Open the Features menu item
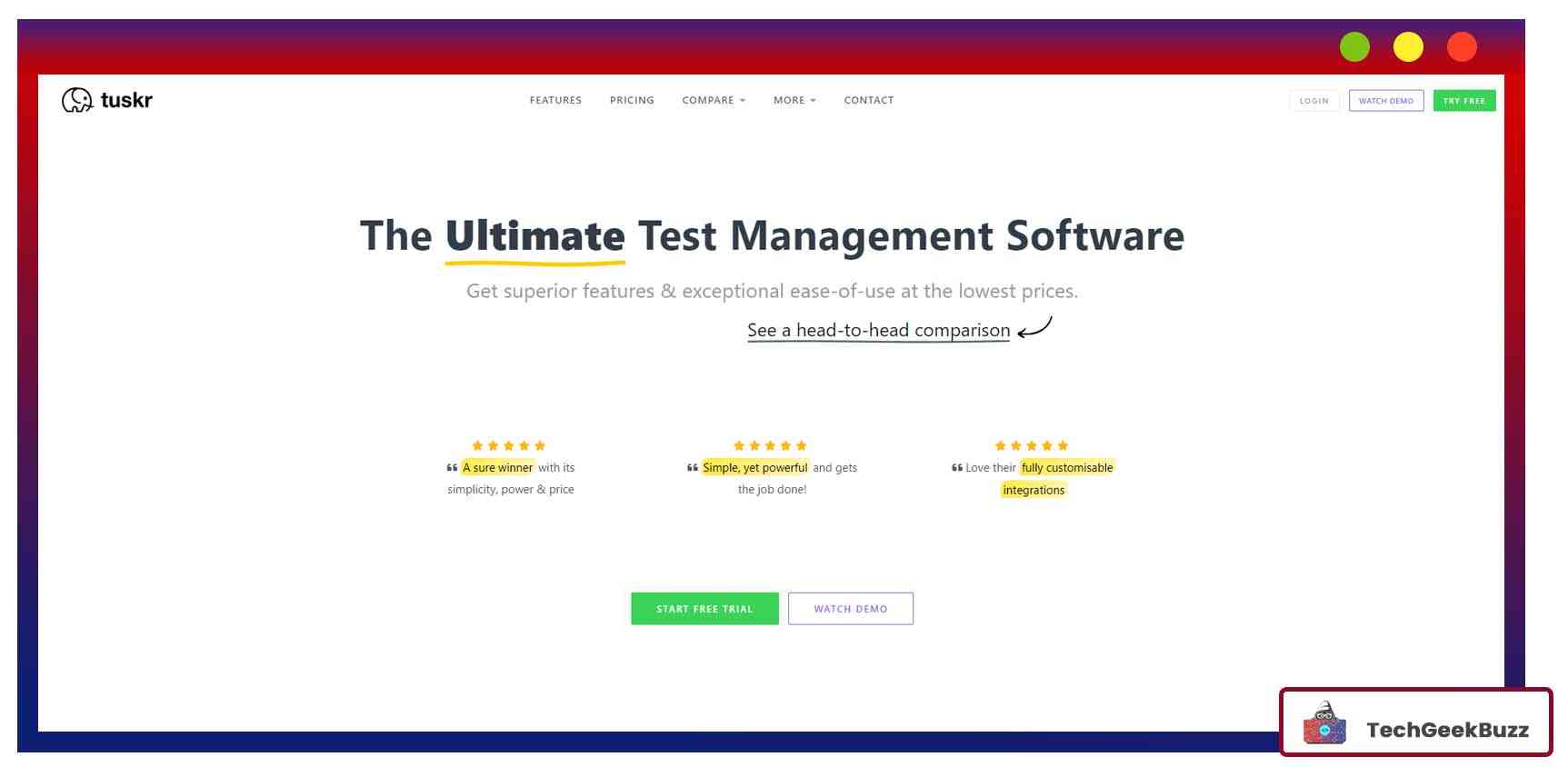Screen dimensions: 1568x767 pyautogui.click(x=555, y=100)
